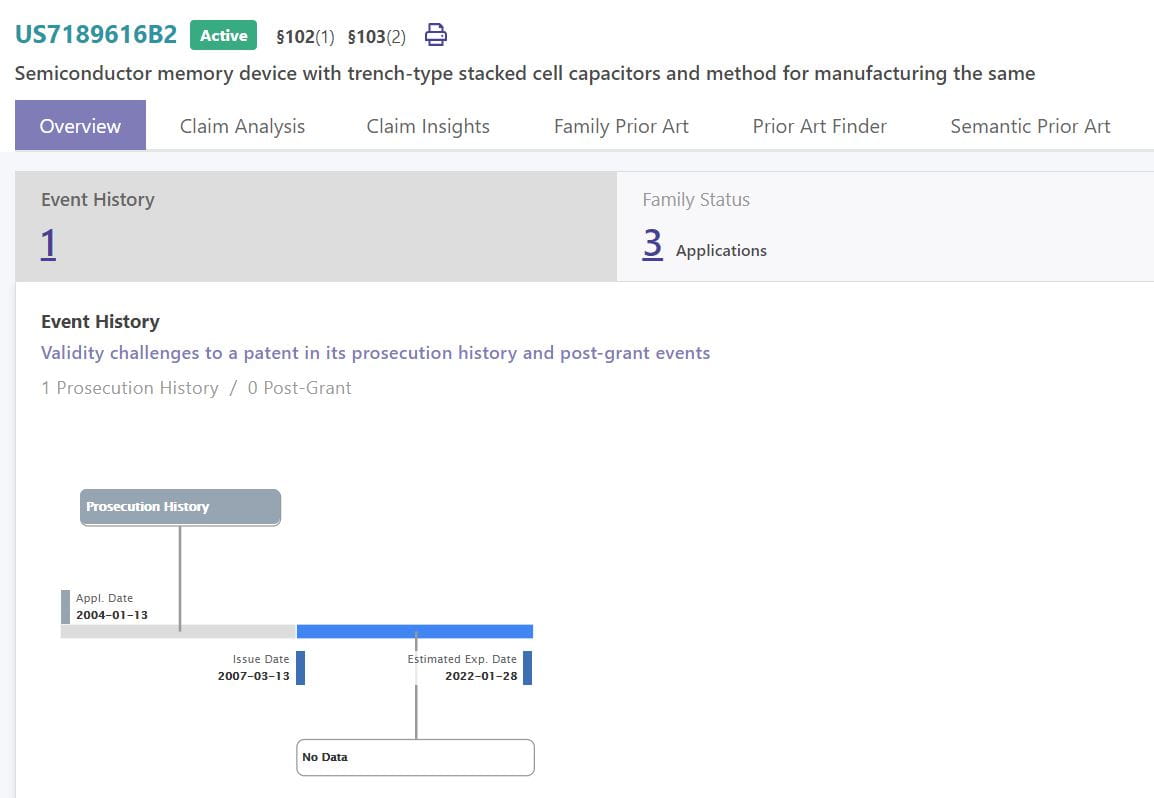Click the No Data post-grant box

pos(415,758)
